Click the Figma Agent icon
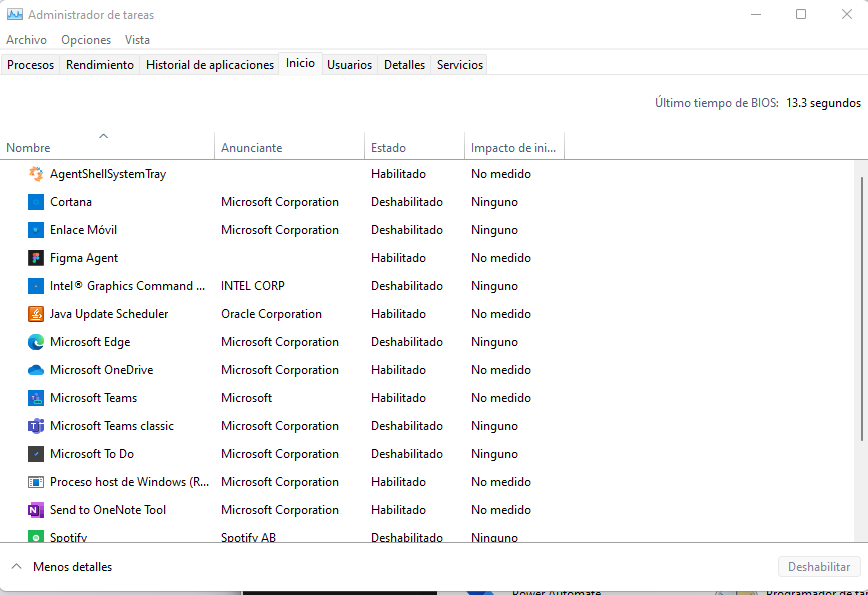The height and width of the screenshot is (595, 868). [36, 258]
